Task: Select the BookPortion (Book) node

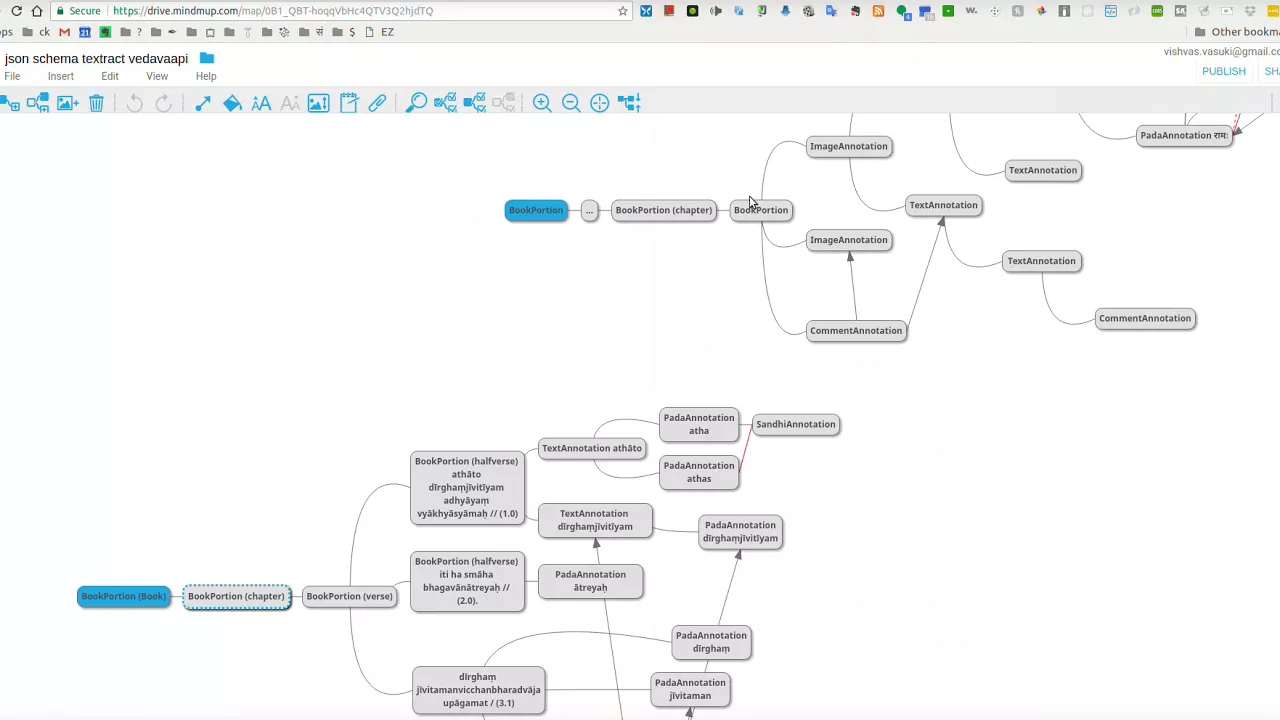Action: pyautogui.click(x=124, y=596)
